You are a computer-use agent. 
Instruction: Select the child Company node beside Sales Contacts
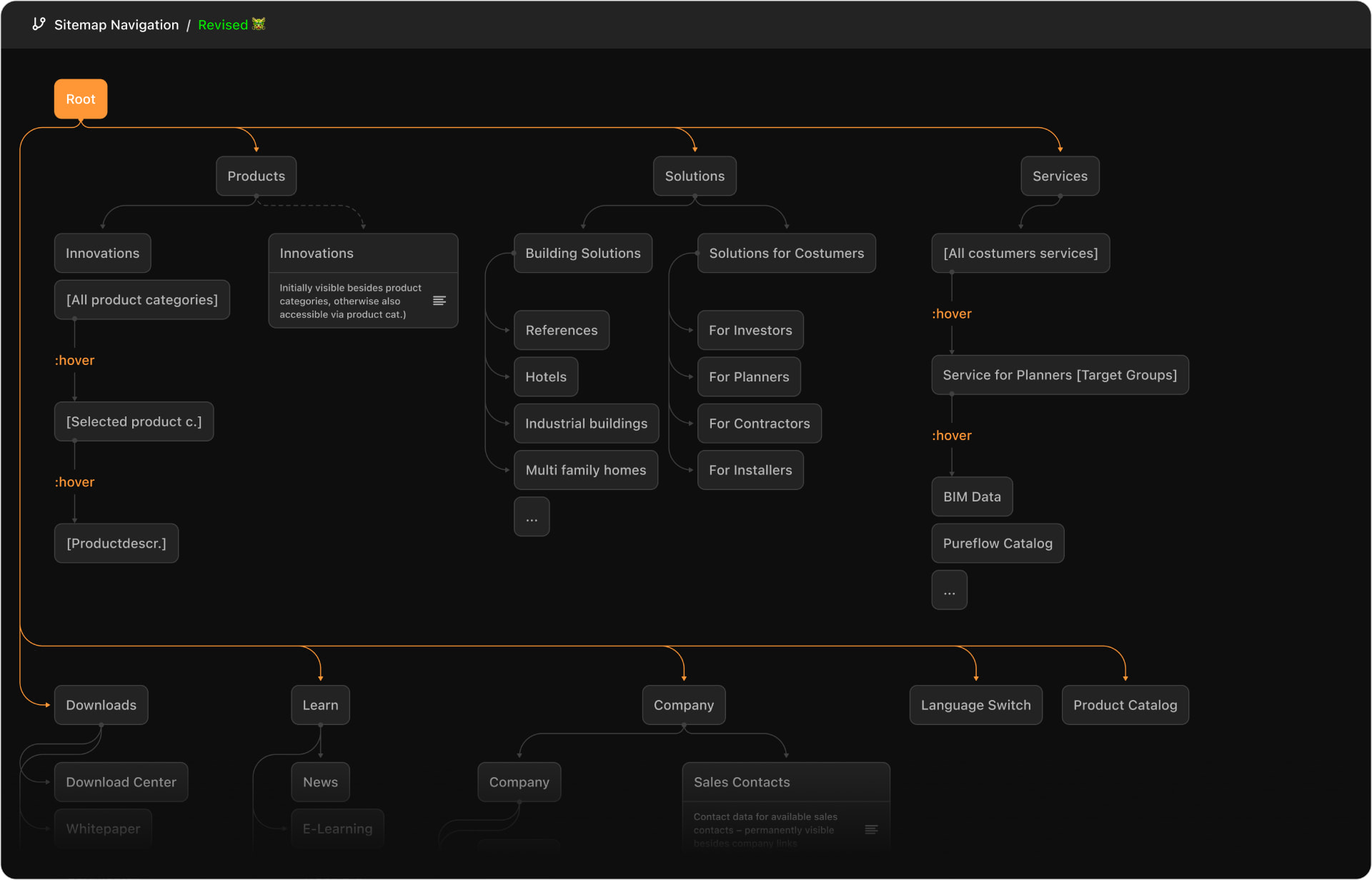tap(520, 783)
